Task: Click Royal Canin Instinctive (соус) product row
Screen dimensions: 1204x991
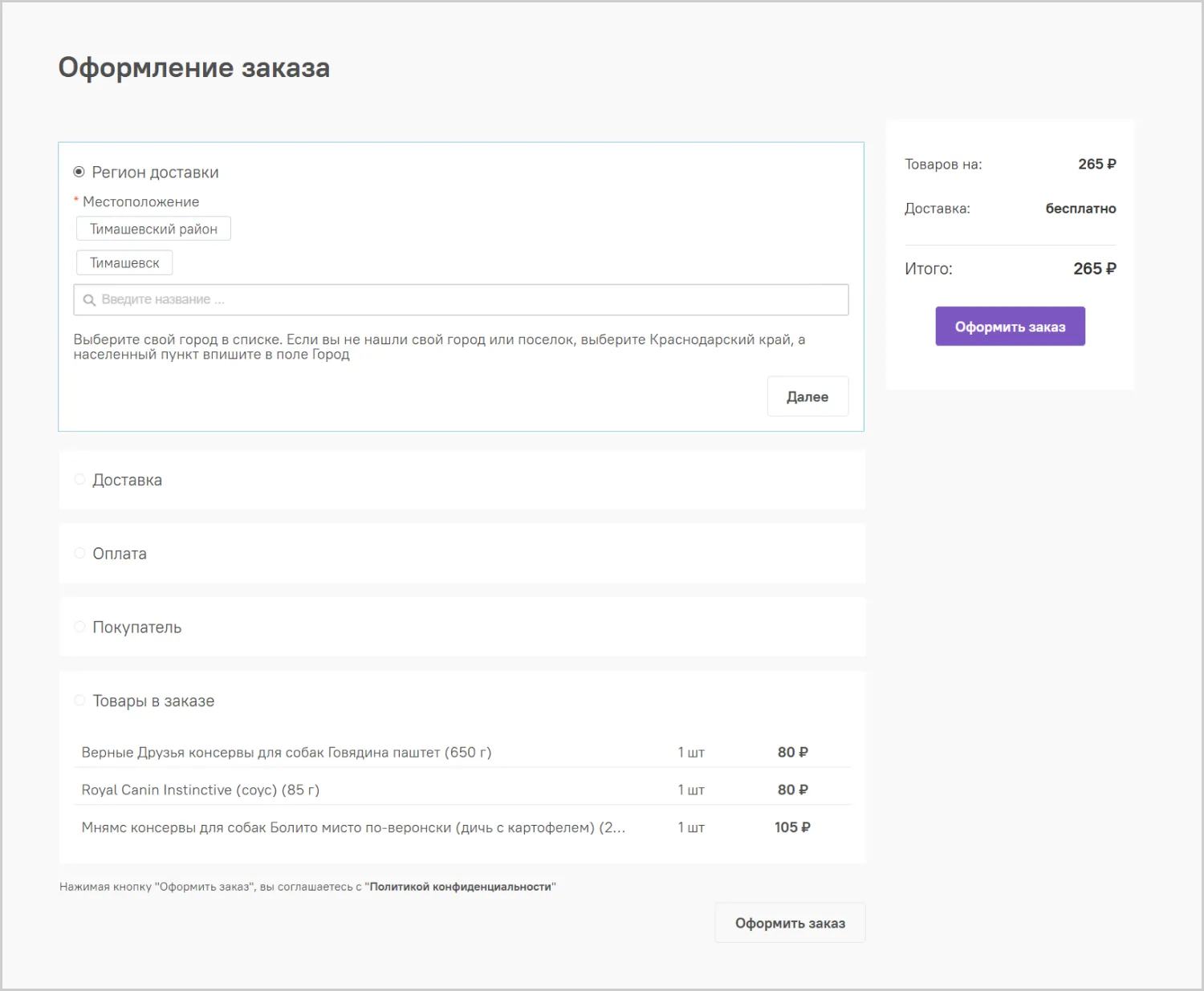Action: [x=462, y=790]
